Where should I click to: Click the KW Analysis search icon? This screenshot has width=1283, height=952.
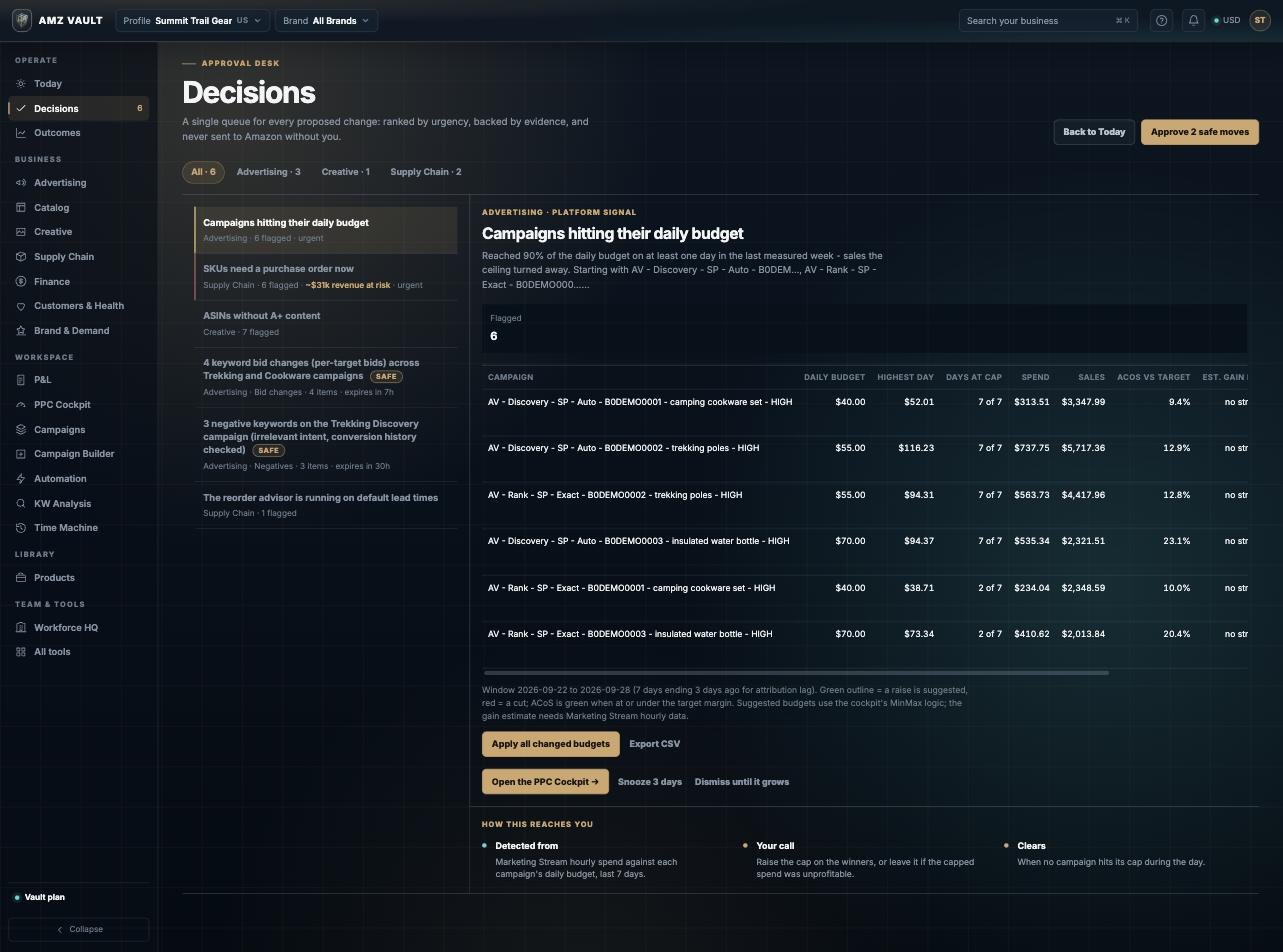pyautogui.click(x=21, y=504)
